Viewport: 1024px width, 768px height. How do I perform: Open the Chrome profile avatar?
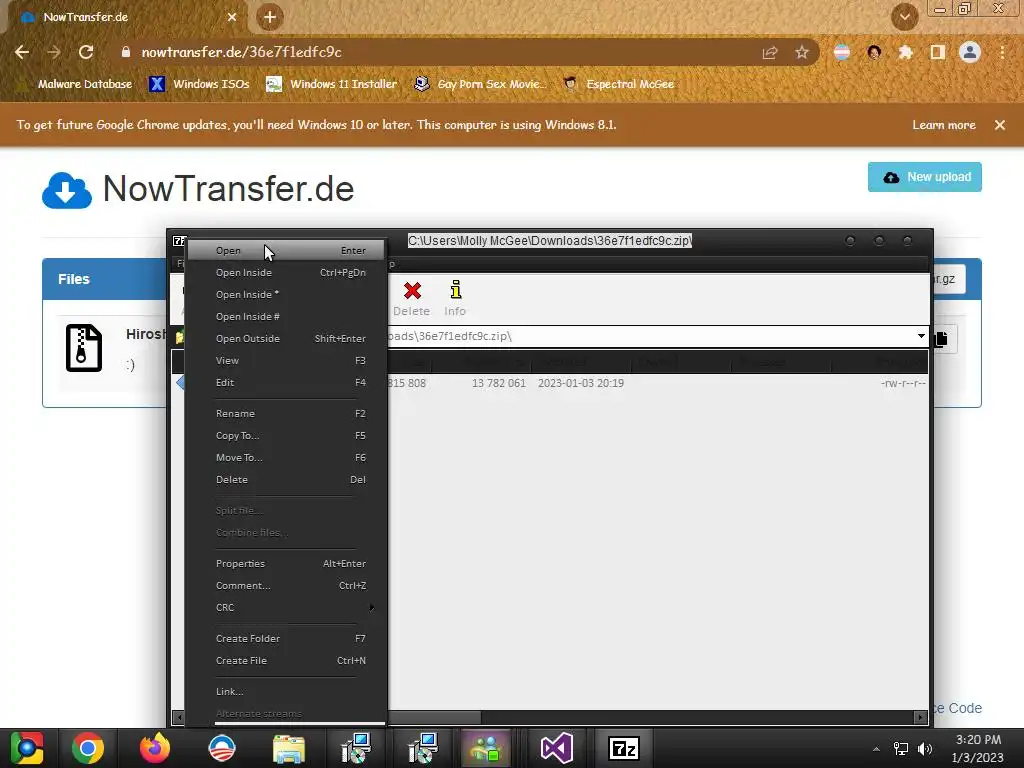tap(970, 52)
